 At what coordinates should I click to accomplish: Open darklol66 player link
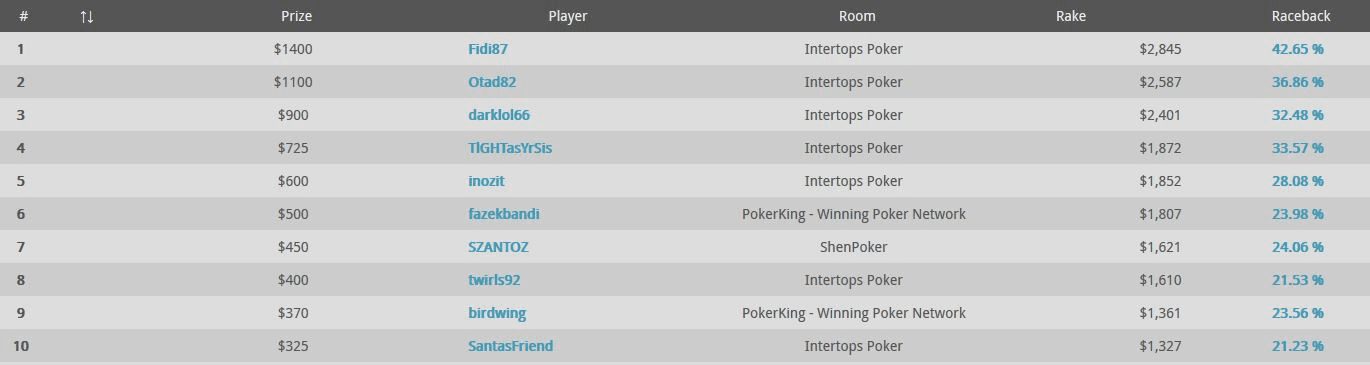click(499, 115)
